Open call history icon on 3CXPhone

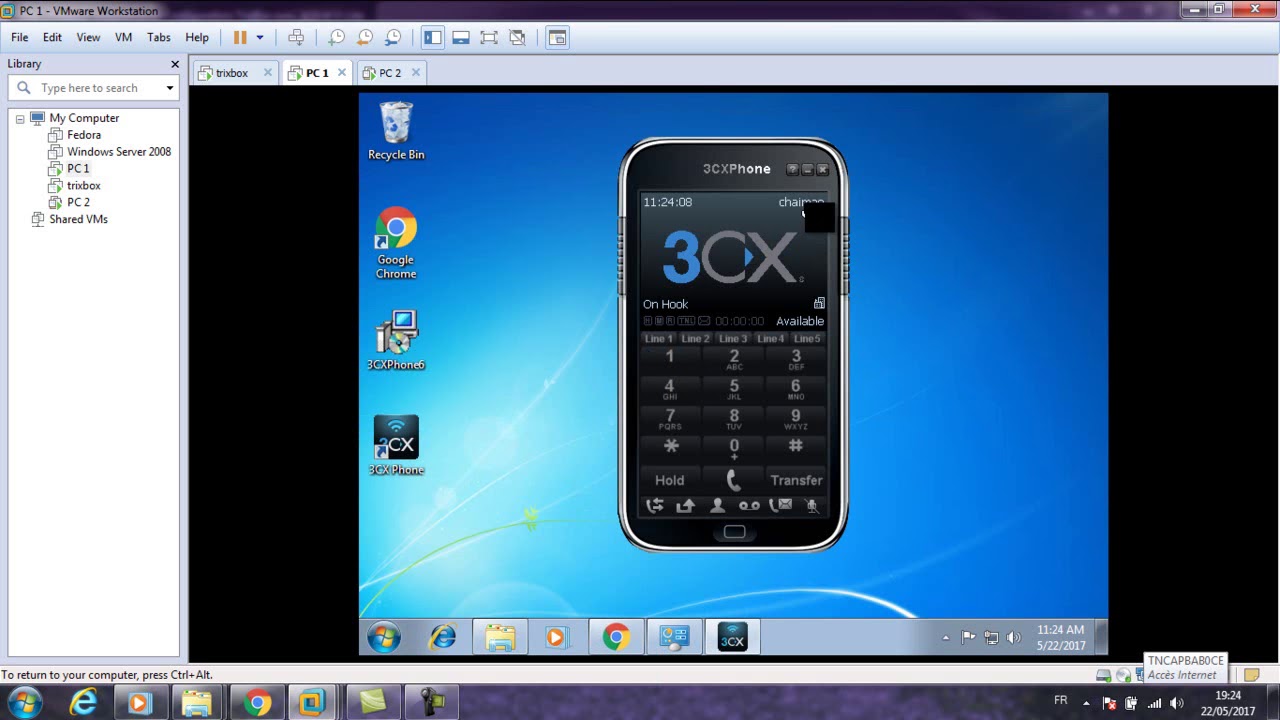click(x=655, y=506)
